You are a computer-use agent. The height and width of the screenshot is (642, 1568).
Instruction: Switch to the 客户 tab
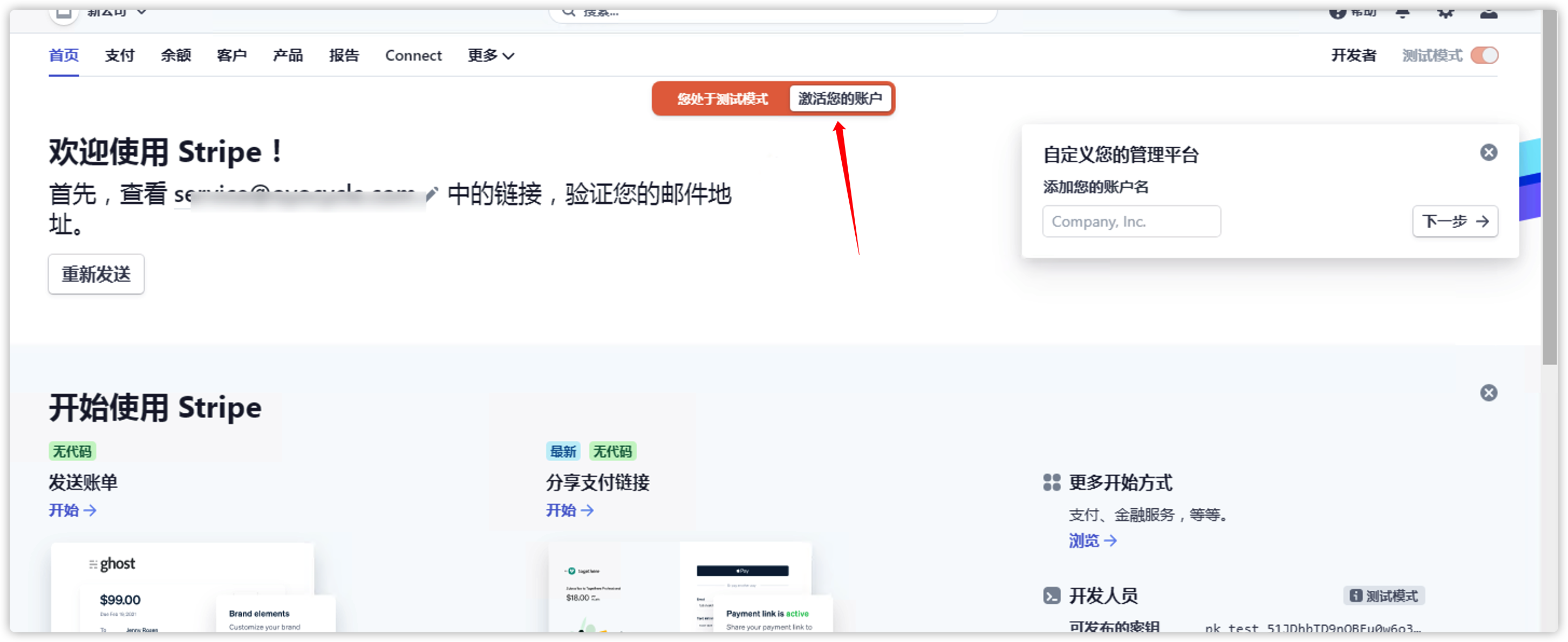232,56
